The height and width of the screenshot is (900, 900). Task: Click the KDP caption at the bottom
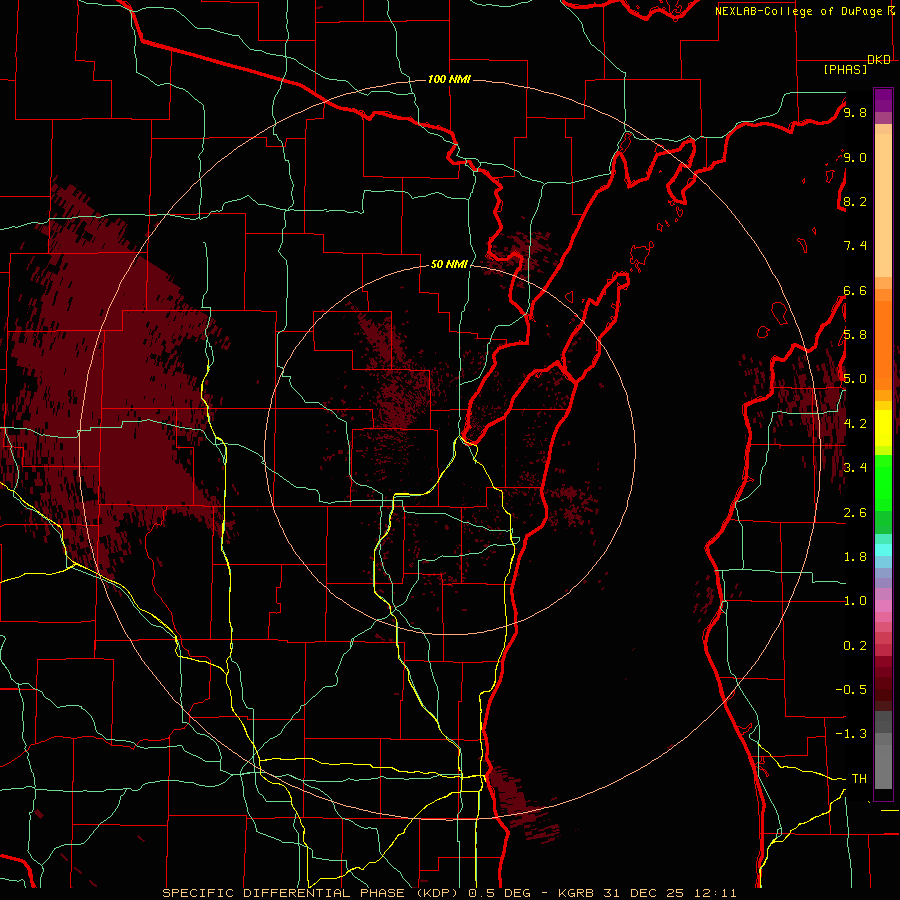(449, 893)
